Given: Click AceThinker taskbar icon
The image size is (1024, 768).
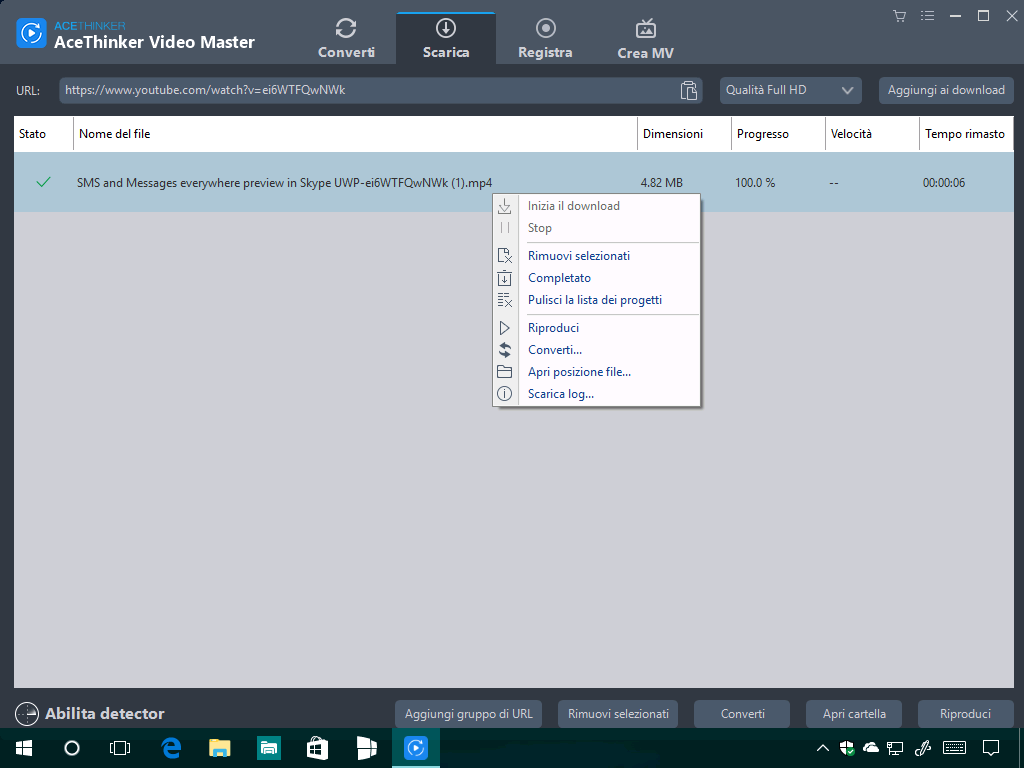Looking at the screenshot, I should coord(416,748).
